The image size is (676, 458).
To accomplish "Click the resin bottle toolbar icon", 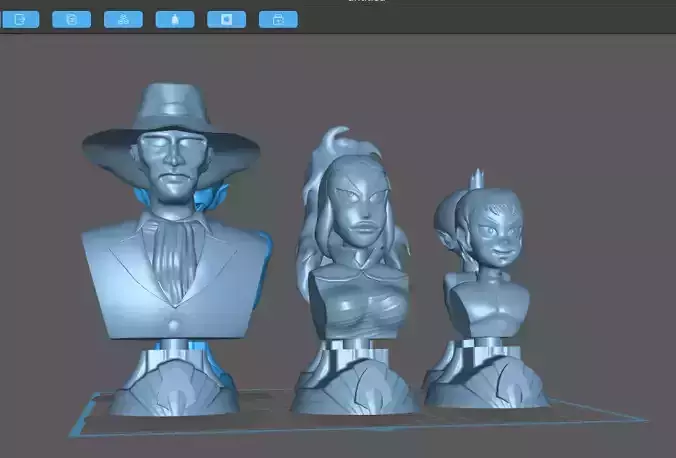I will (x=175, y=20).
